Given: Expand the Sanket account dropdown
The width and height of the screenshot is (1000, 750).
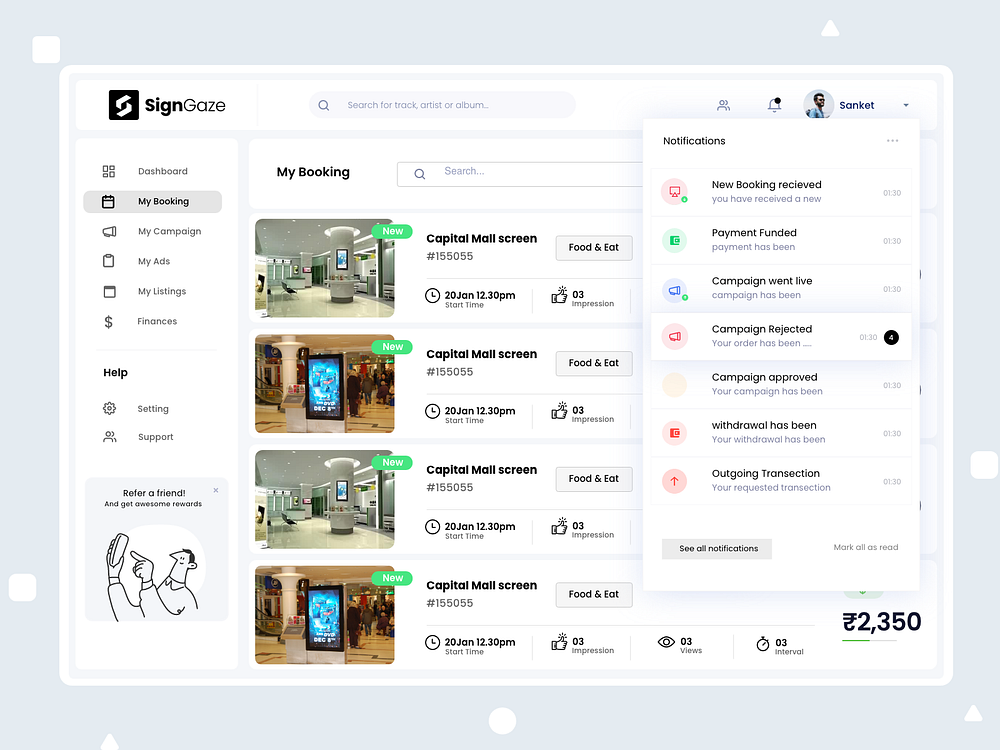Looking at the screenshot, I should 906,104.
